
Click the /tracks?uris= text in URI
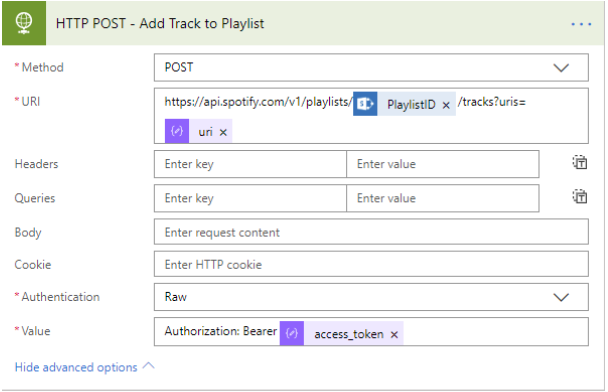click(x=492, y=102)
